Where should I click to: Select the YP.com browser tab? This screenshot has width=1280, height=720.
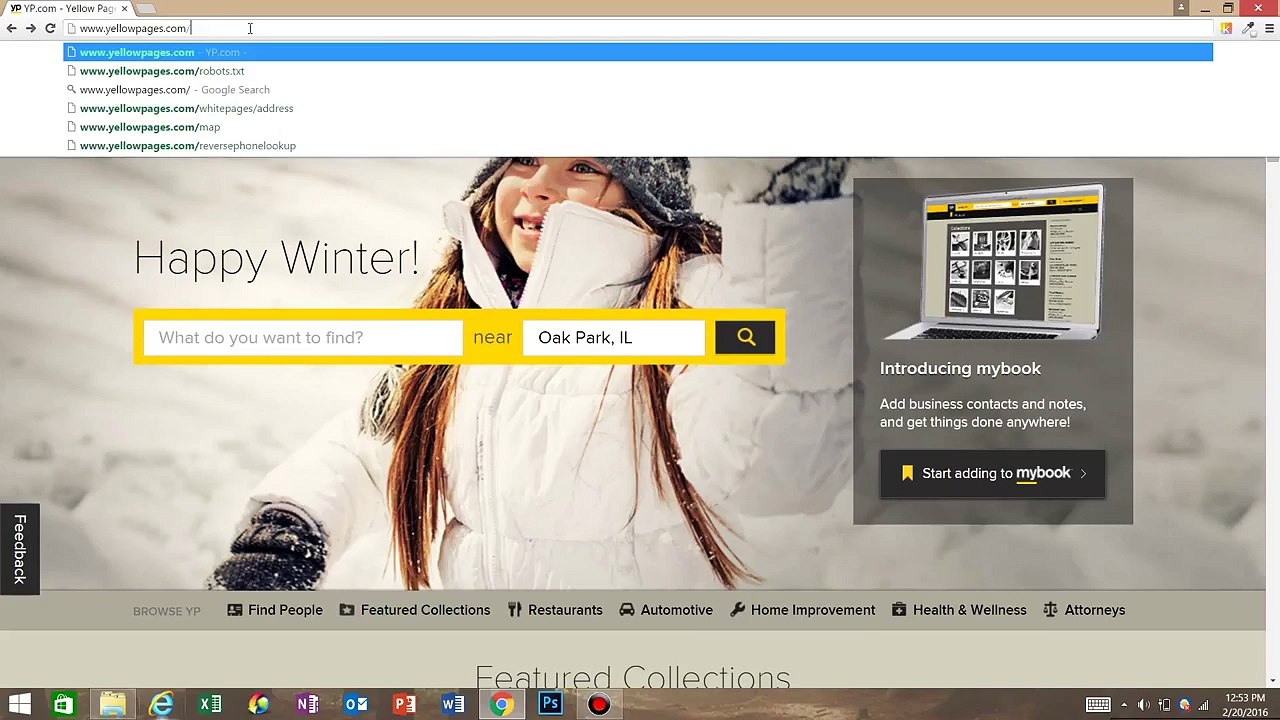pos(68,8)
